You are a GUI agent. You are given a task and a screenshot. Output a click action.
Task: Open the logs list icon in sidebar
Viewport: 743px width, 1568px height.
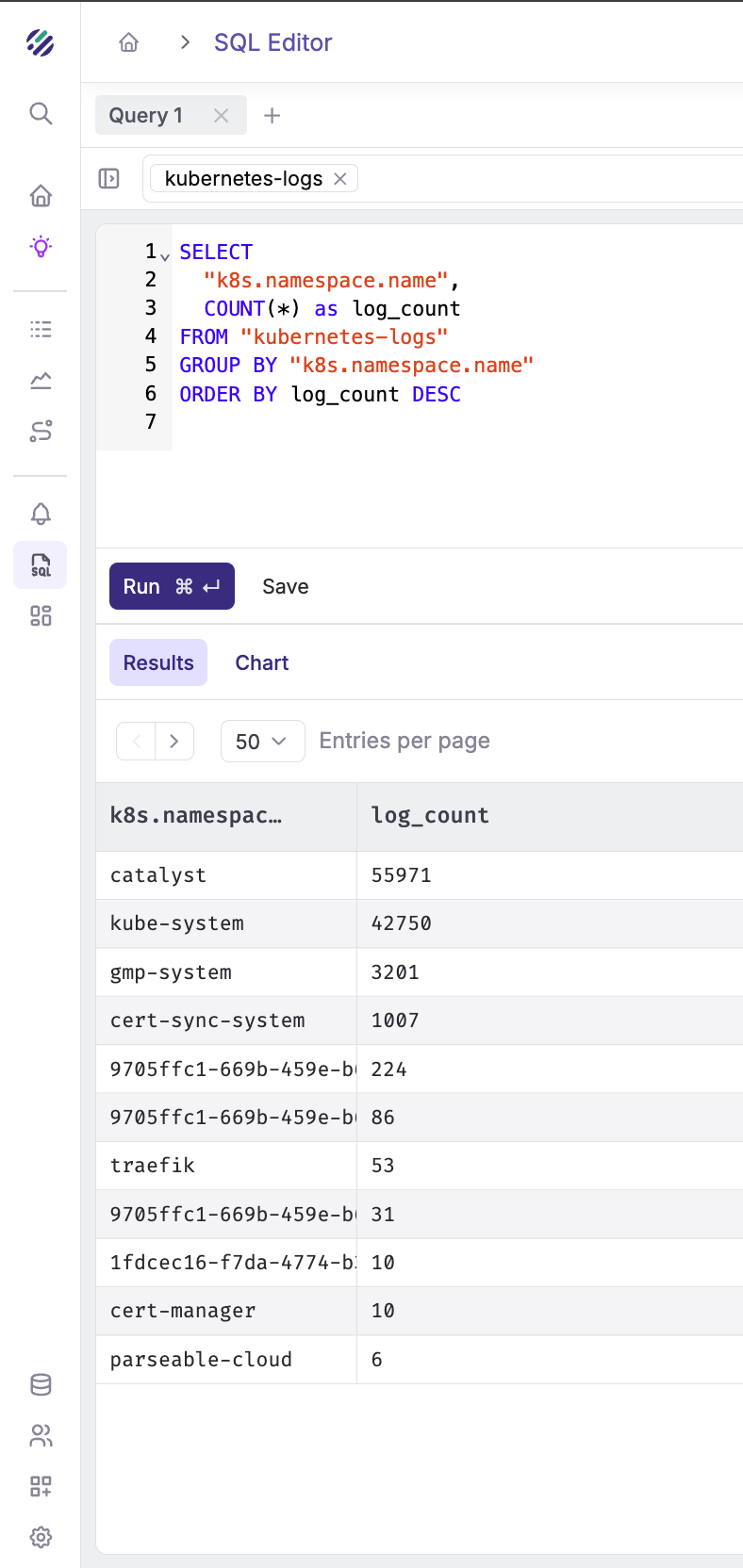pyautogui.click(x=41, y=329)
